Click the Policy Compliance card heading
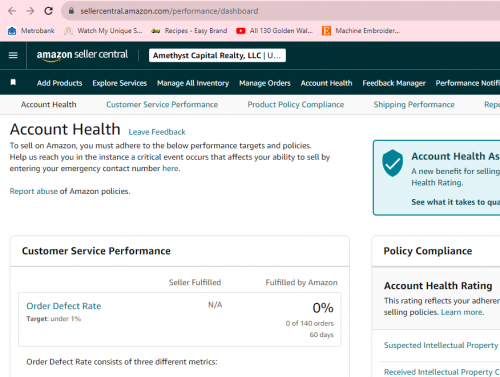This screenshot has height=377, width=500. pos(428,251)
